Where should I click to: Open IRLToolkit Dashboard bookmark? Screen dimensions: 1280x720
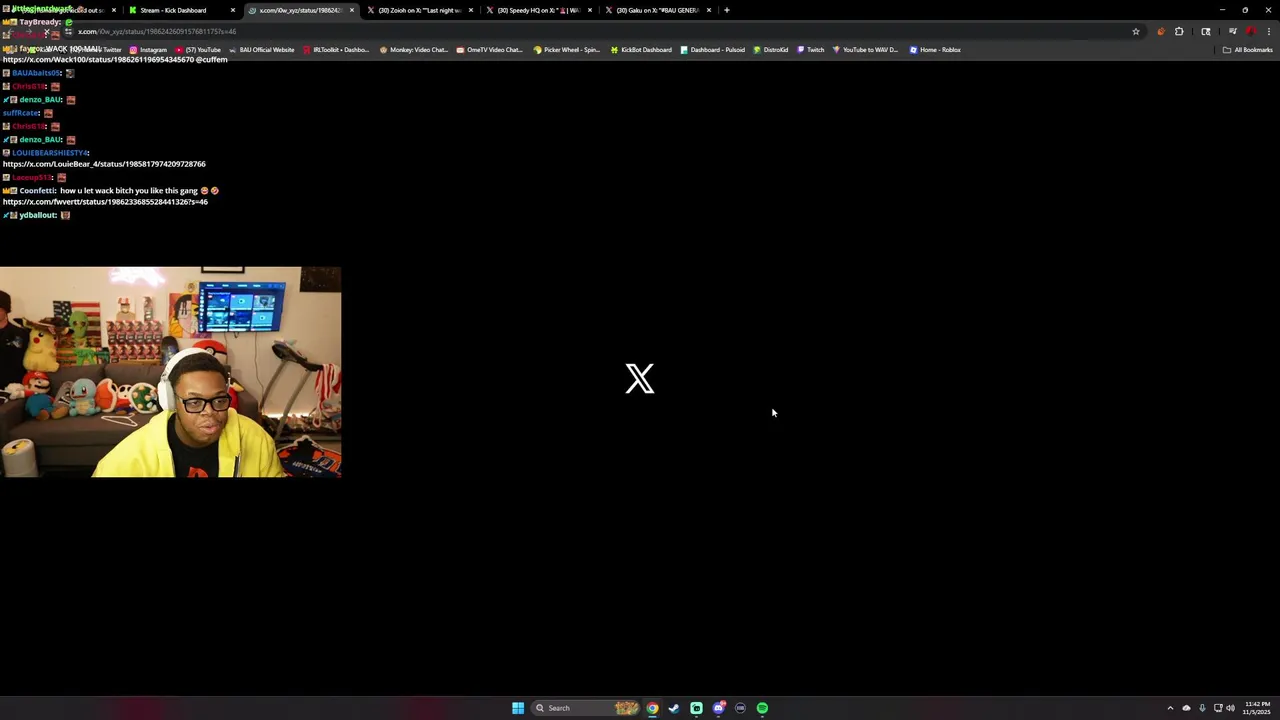[x=336, y=49]
